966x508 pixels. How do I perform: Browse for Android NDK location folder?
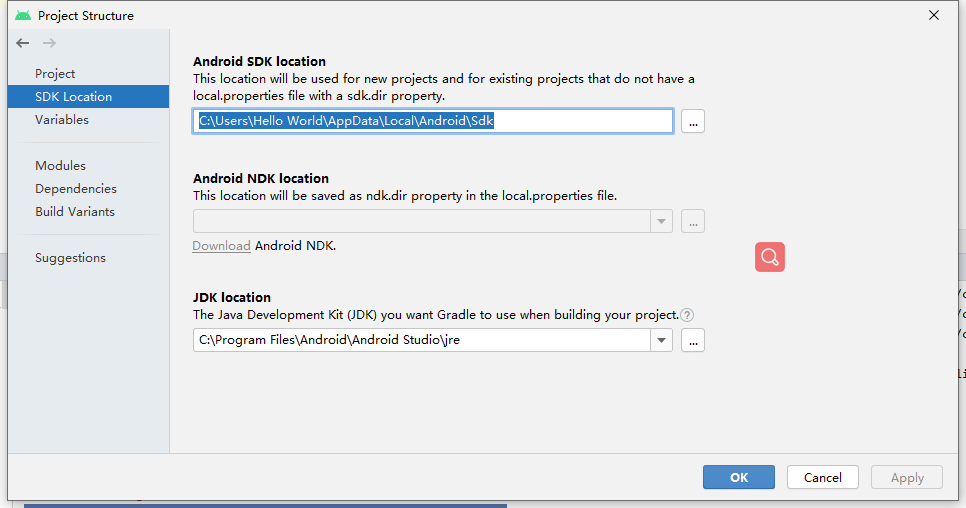point(692,221)
